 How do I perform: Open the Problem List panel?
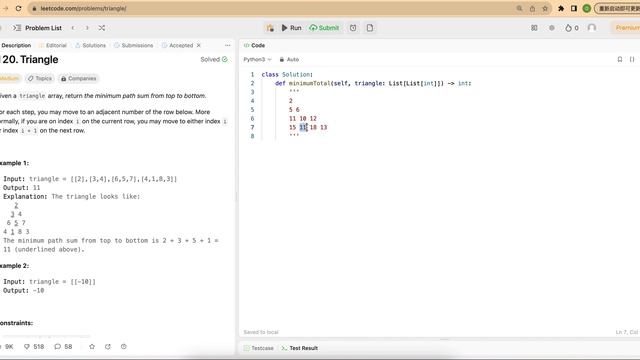[38, 28]
